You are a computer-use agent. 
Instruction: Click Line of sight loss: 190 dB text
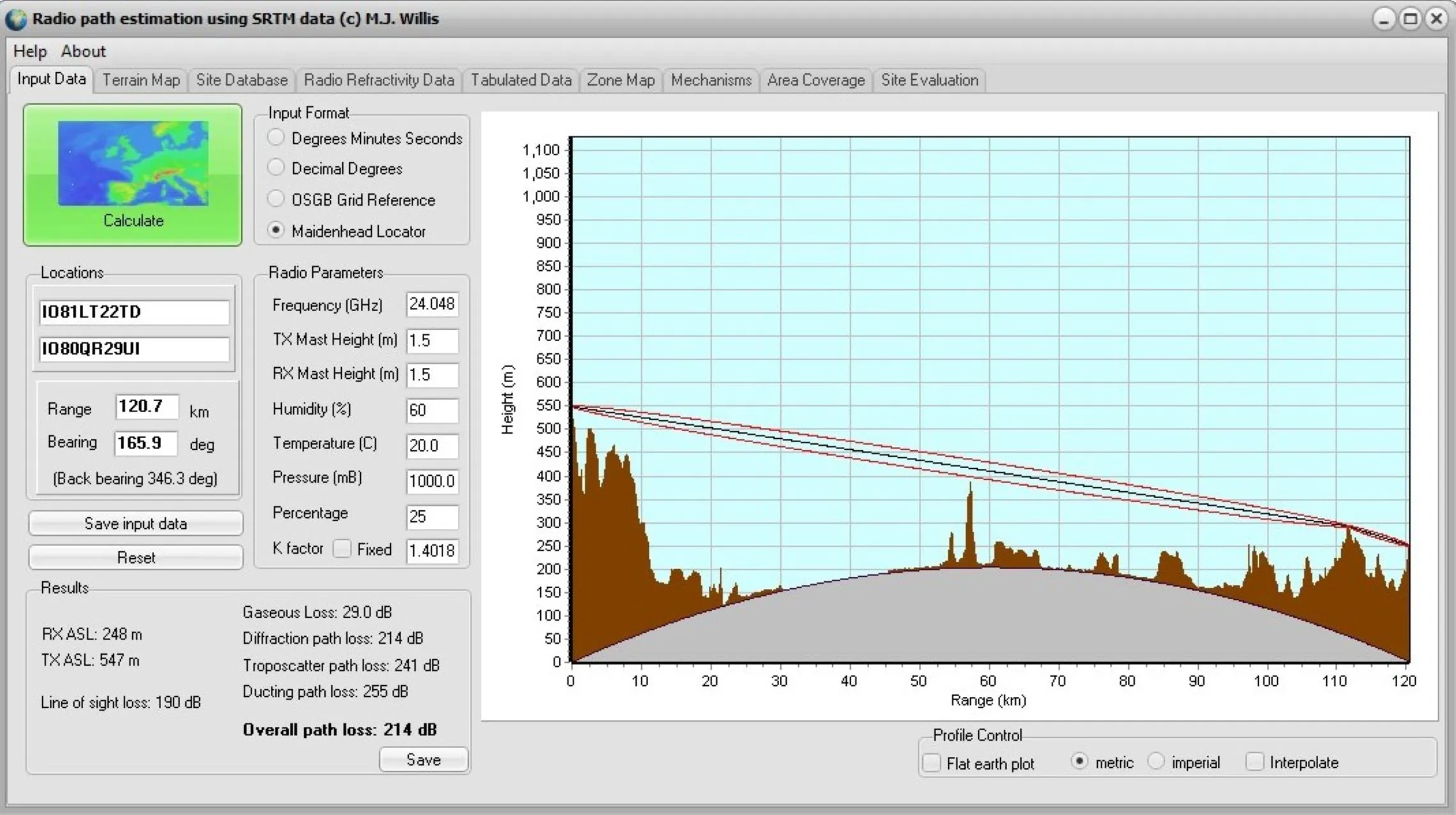[x=121, y=703]
